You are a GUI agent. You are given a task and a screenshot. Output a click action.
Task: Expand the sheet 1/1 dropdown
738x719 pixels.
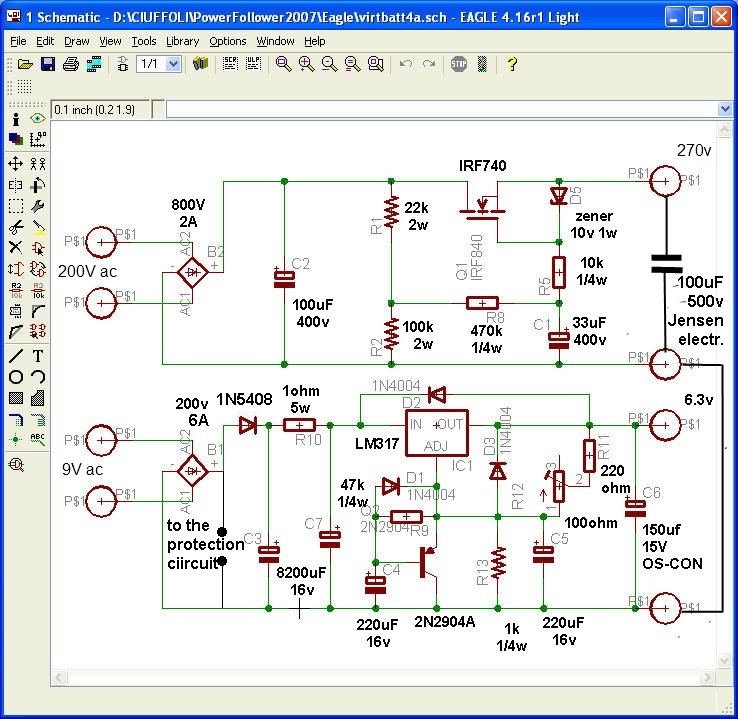(x=173, y=64)
